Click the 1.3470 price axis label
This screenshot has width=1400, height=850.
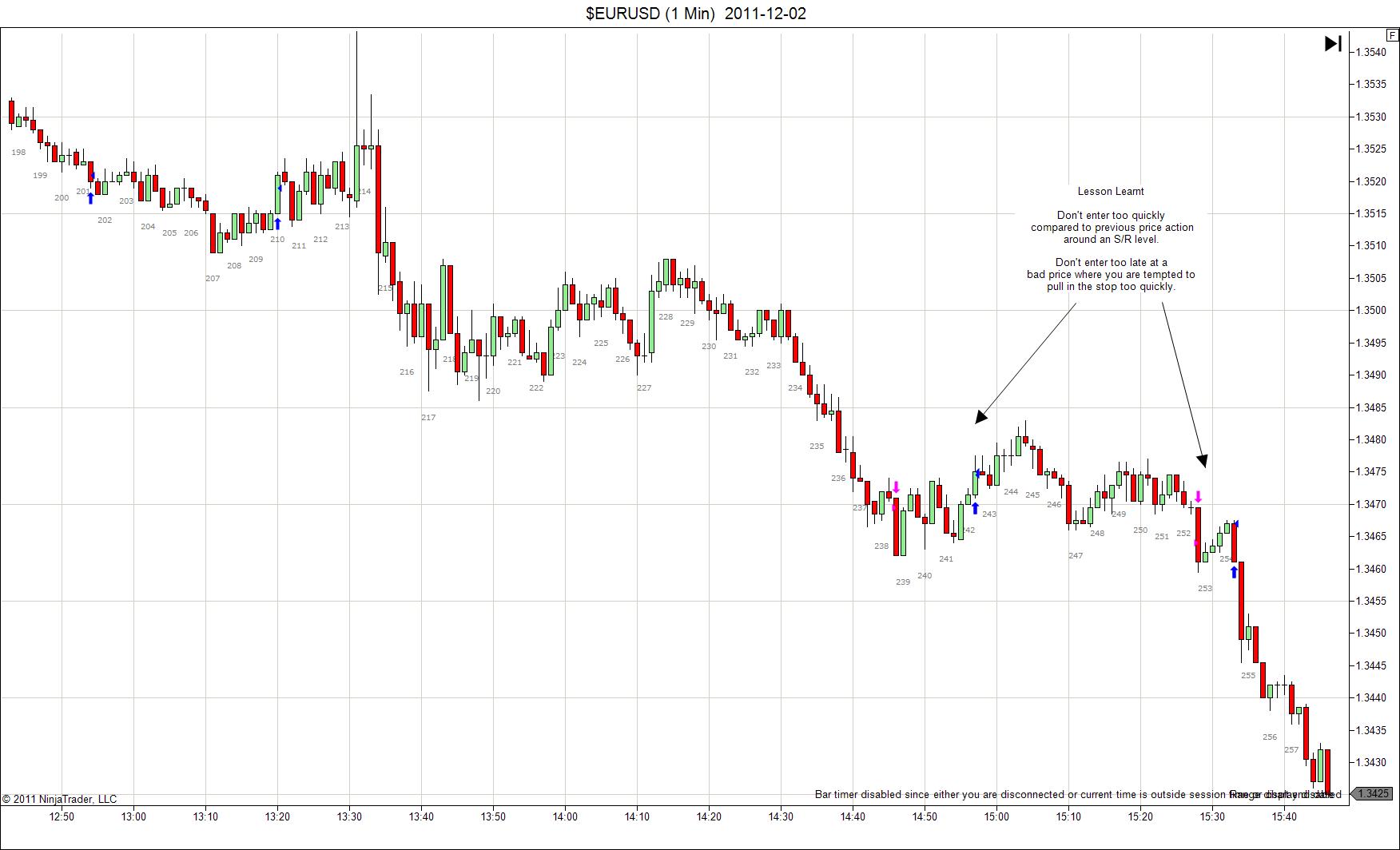(x=1370, y=504)
